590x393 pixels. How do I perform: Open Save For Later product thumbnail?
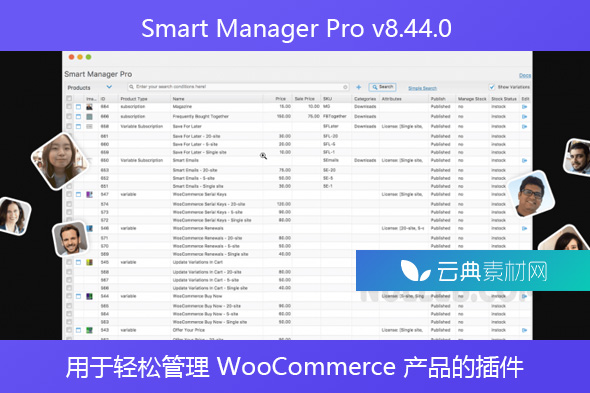tap(89, 126)
